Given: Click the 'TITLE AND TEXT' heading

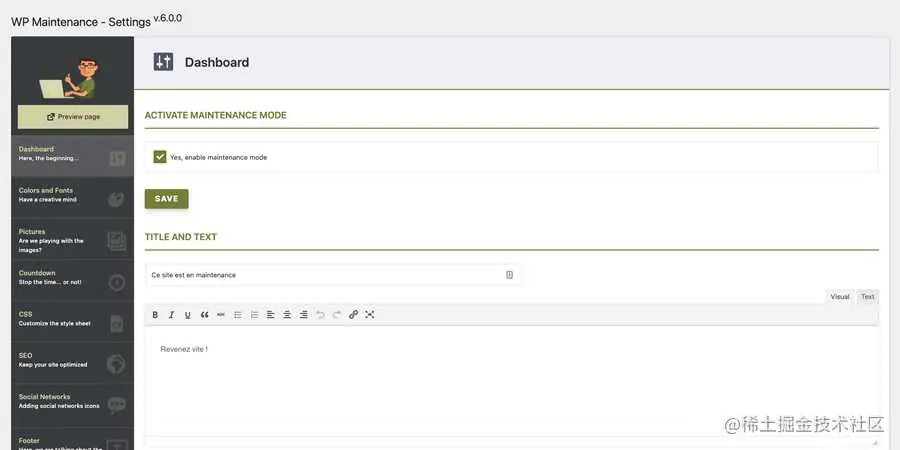Looking at the screenshot, I should coord(181,237).
